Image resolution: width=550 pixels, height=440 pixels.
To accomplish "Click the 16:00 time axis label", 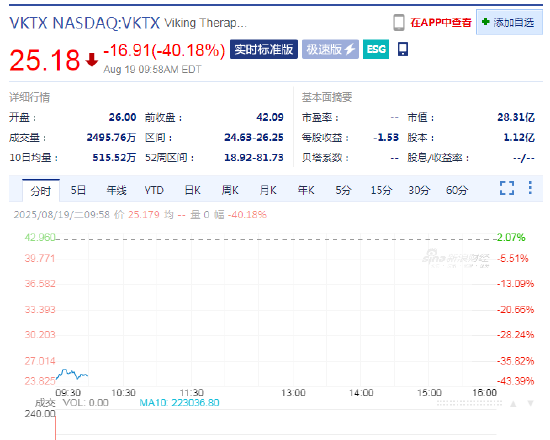I will pos(484,393).
